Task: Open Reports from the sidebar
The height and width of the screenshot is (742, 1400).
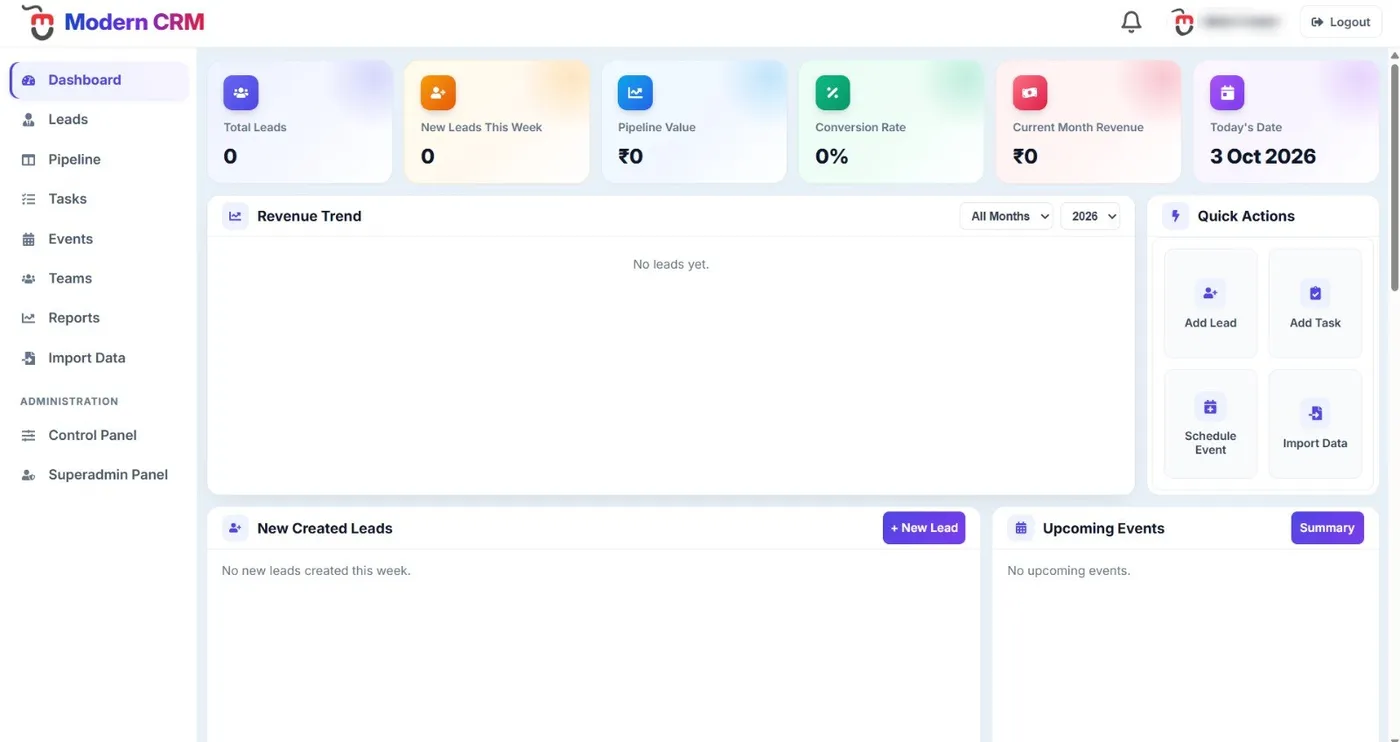Action: pos(99,318)
